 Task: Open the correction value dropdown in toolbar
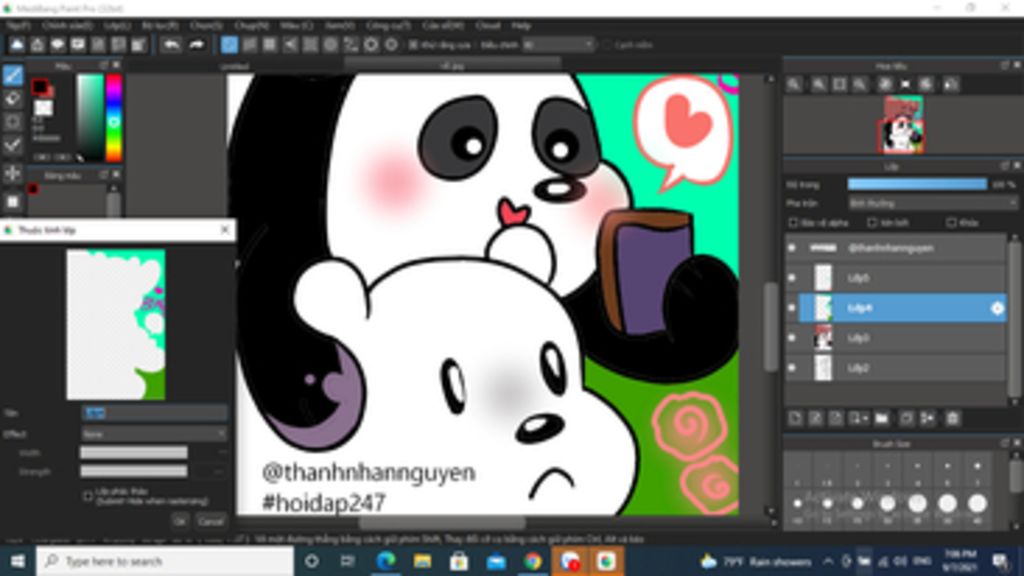558,44
